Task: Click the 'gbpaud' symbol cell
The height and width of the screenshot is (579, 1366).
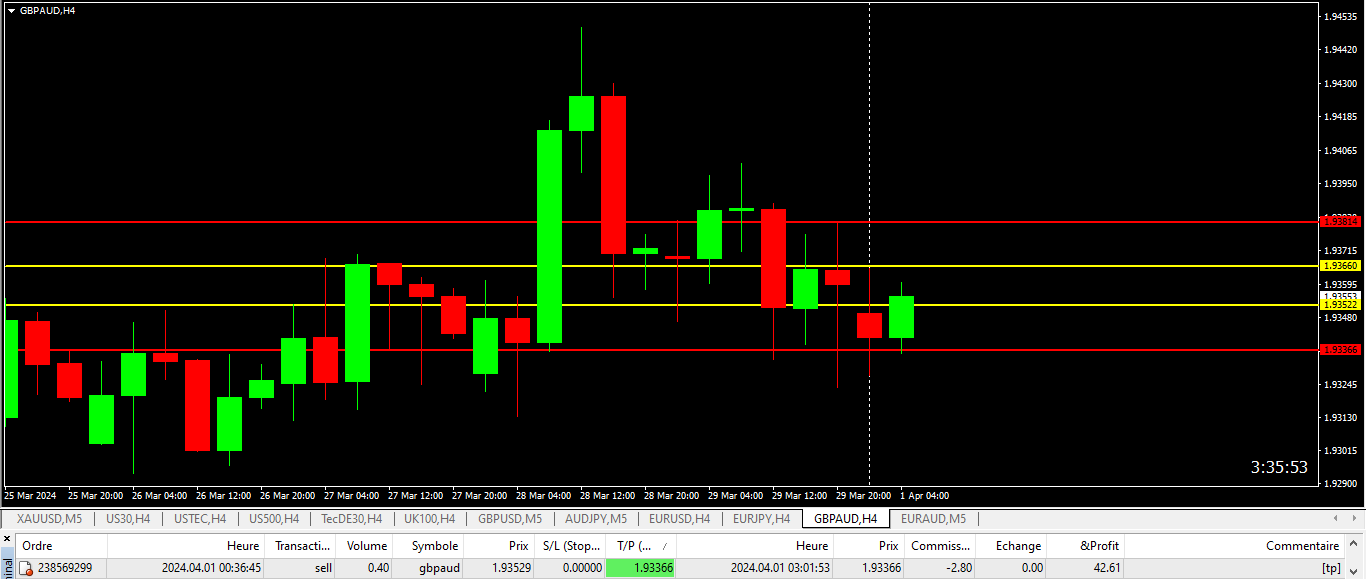Action: (441, 568)
